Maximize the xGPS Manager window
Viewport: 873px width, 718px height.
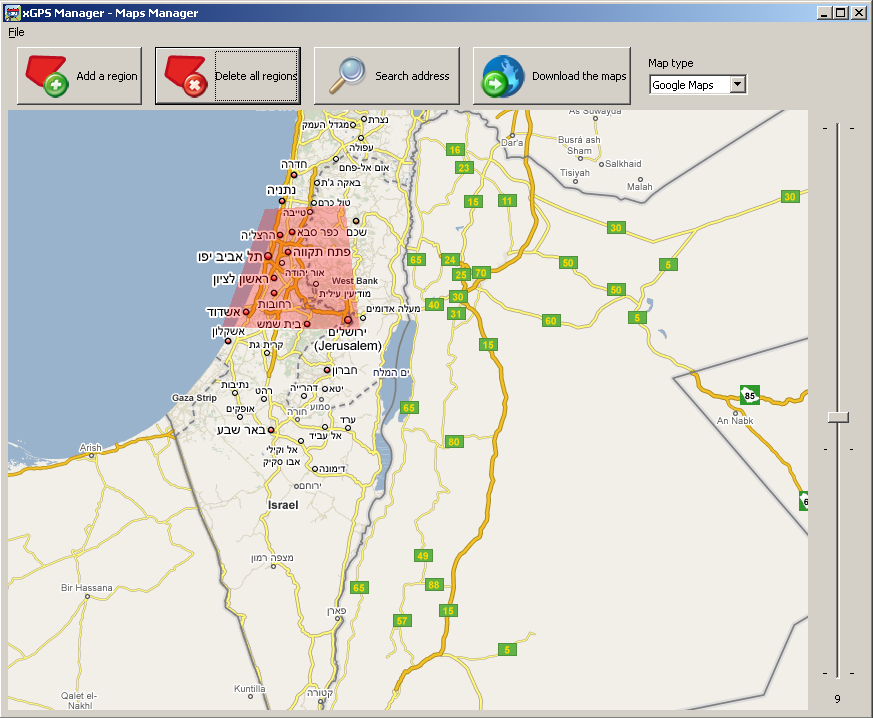pos(841,12)
